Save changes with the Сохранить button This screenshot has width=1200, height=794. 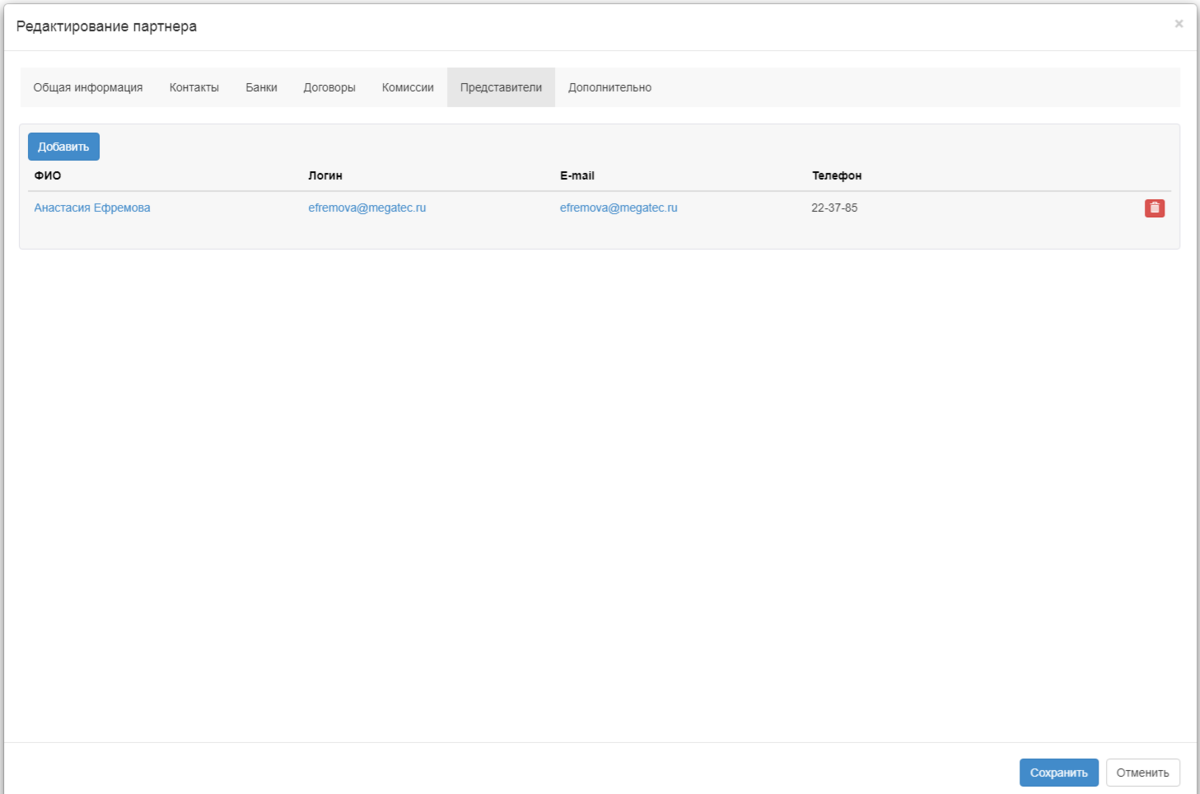(1058, 772)
